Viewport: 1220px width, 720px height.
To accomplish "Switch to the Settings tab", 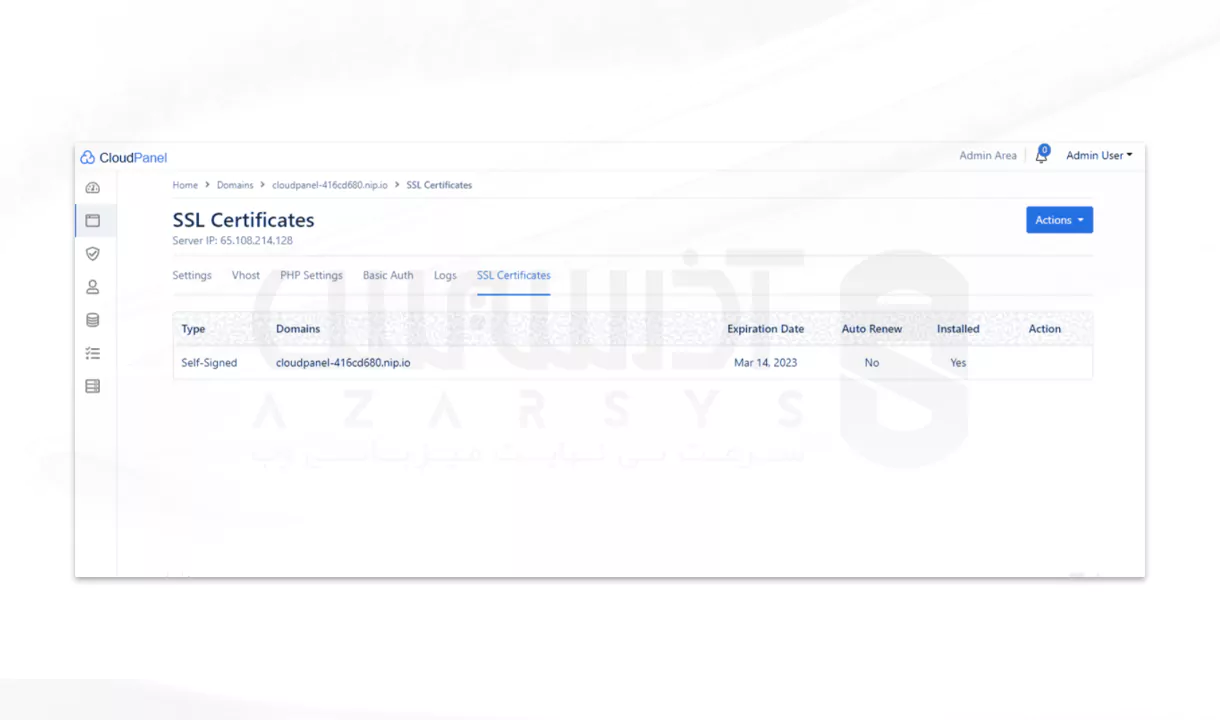I will (x=192, y=275).
